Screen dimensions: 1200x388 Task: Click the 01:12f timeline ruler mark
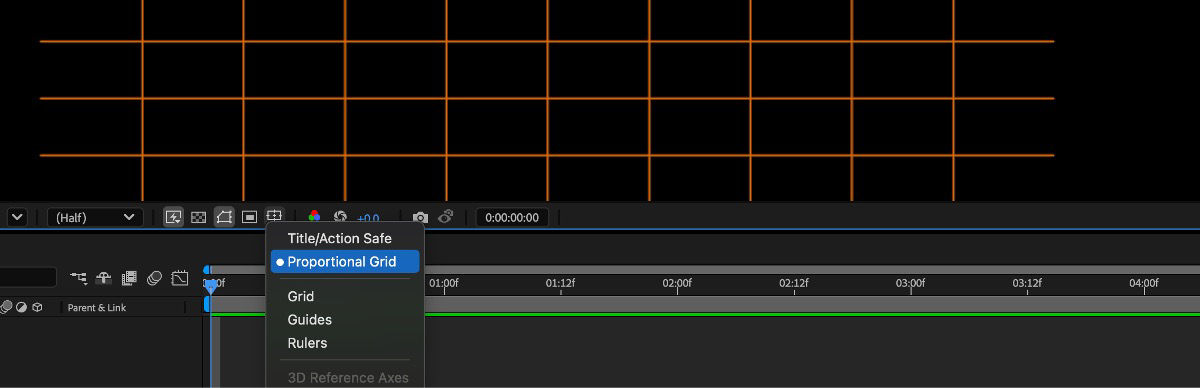pyautogui.click(x=560, y=283)
